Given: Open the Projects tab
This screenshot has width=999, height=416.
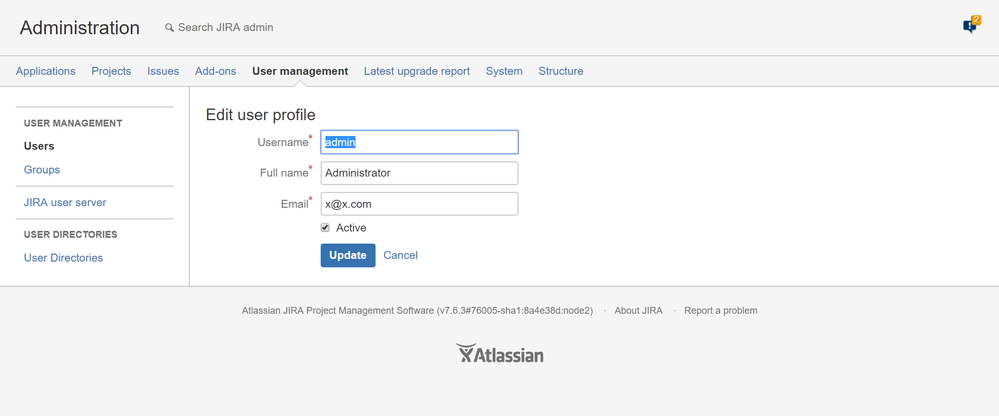Looking at the screenshot, I should [x=111, y=71].
